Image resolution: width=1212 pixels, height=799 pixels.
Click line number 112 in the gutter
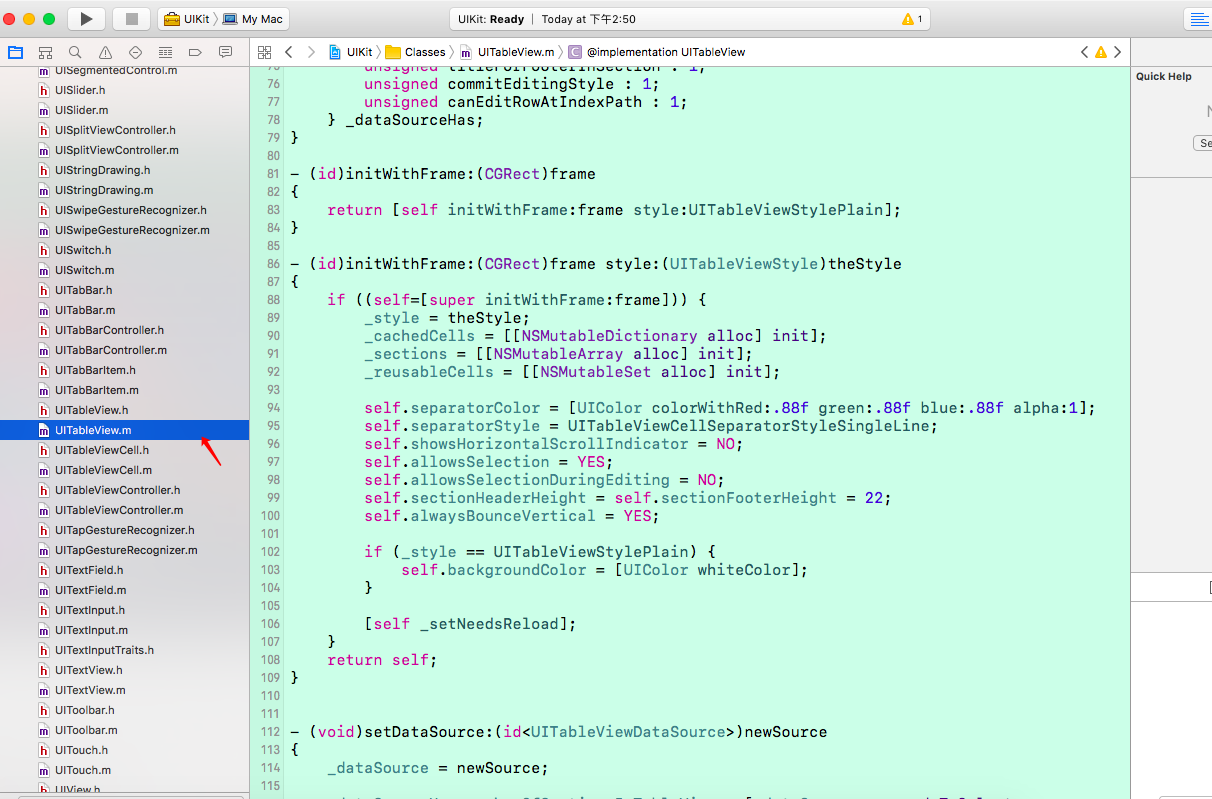[x=271, y=732]
